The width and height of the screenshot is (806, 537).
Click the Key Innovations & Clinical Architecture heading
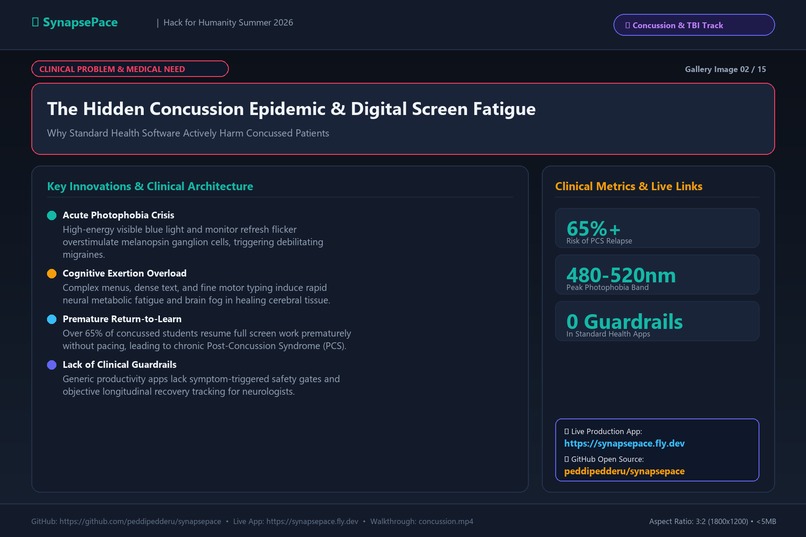[150, 186]
